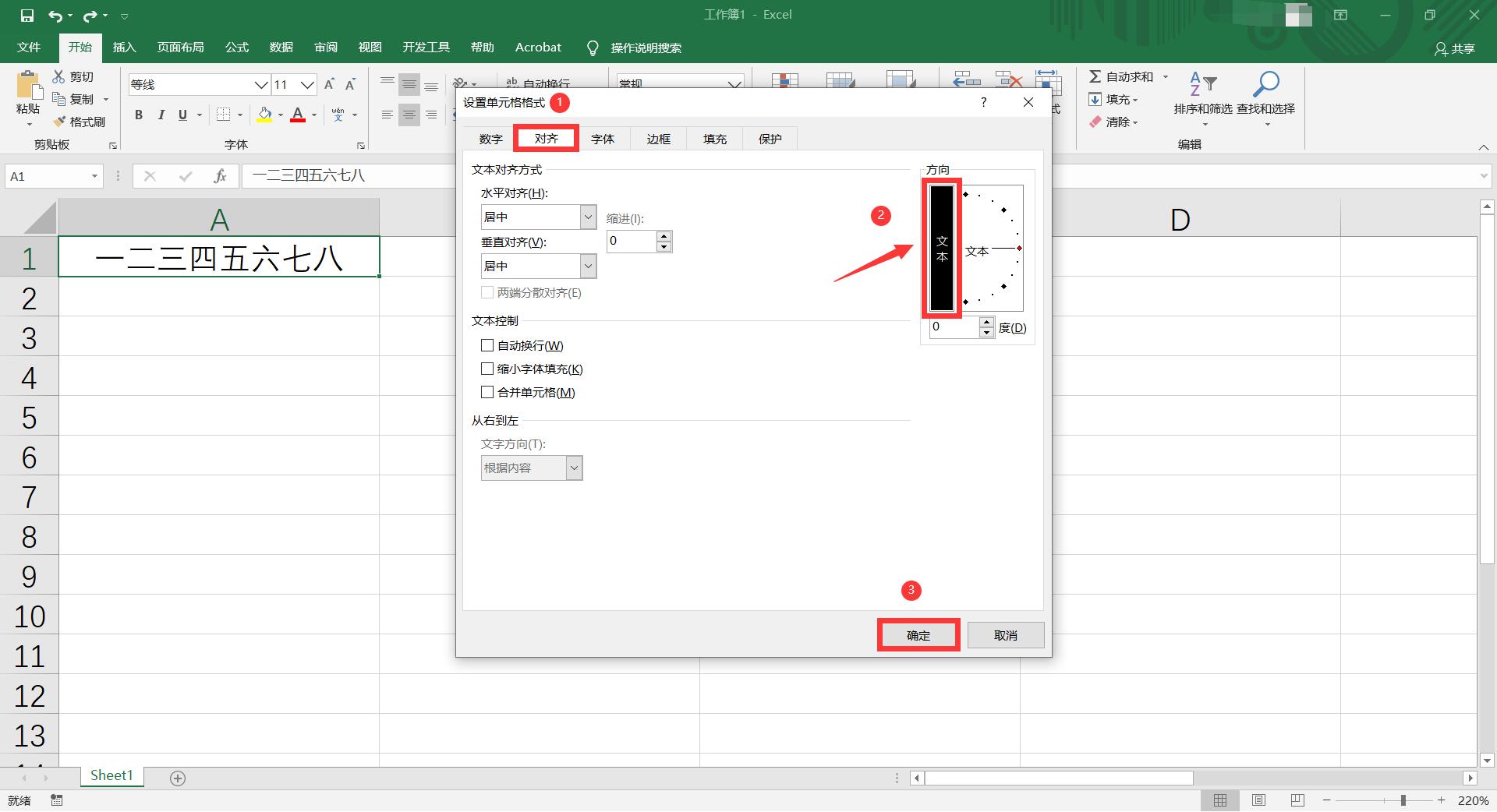Click the Undo arrow icon
Screen dimensions: 1497x812
[55, 16]
